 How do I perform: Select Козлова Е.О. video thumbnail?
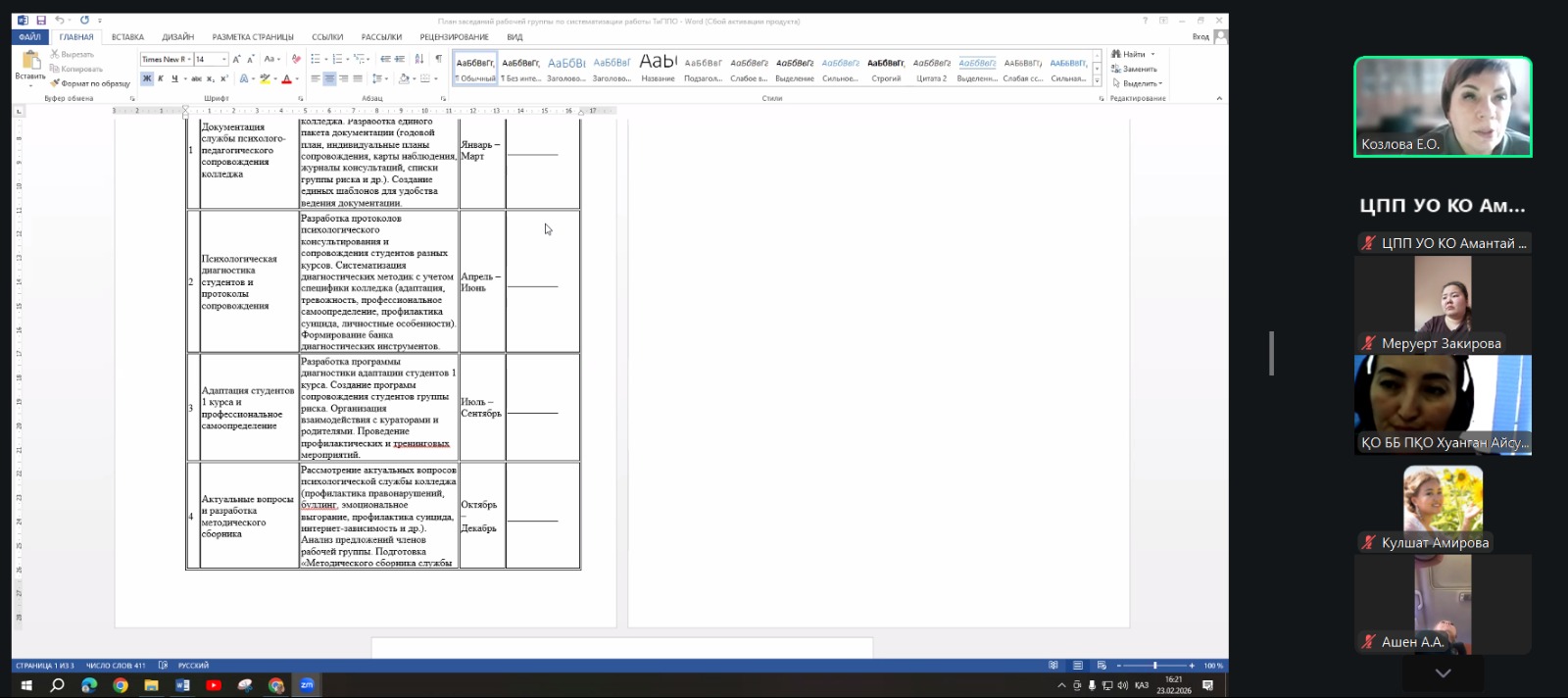(1443, 107)
